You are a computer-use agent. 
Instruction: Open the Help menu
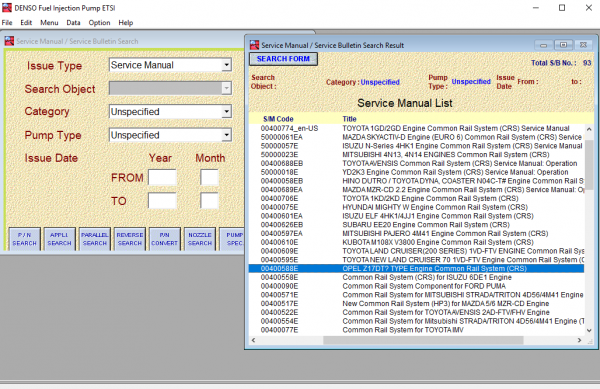pyautogui.click(x=126, y=23)
